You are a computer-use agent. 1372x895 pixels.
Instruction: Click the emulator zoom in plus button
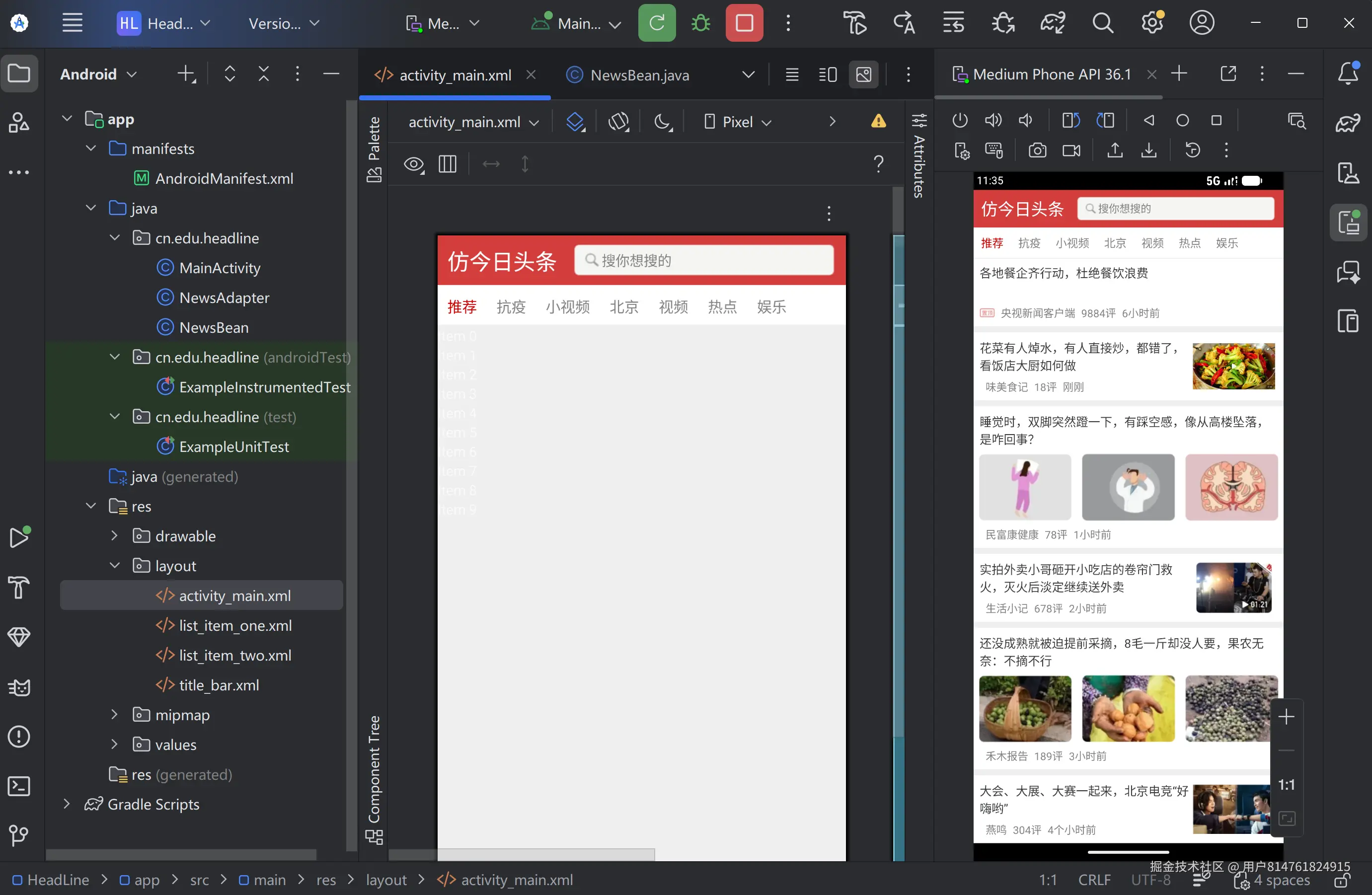[1286, 716]
